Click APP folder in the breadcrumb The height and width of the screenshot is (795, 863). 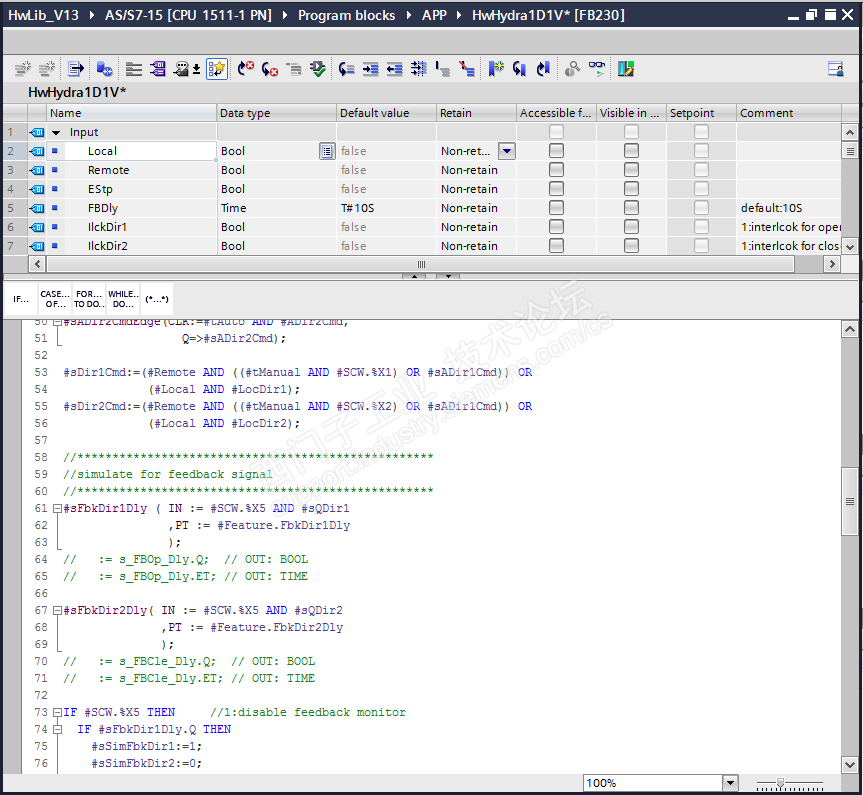coord(433,15)
